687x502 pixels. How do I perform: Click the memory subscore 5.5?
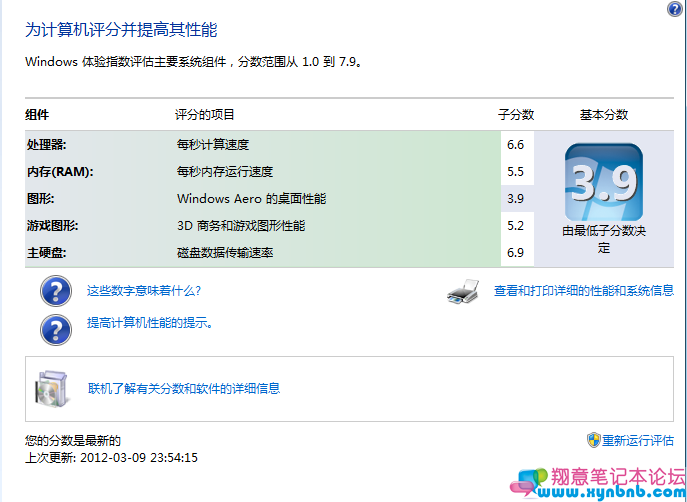pyautogui.click(x=515, y=172)
